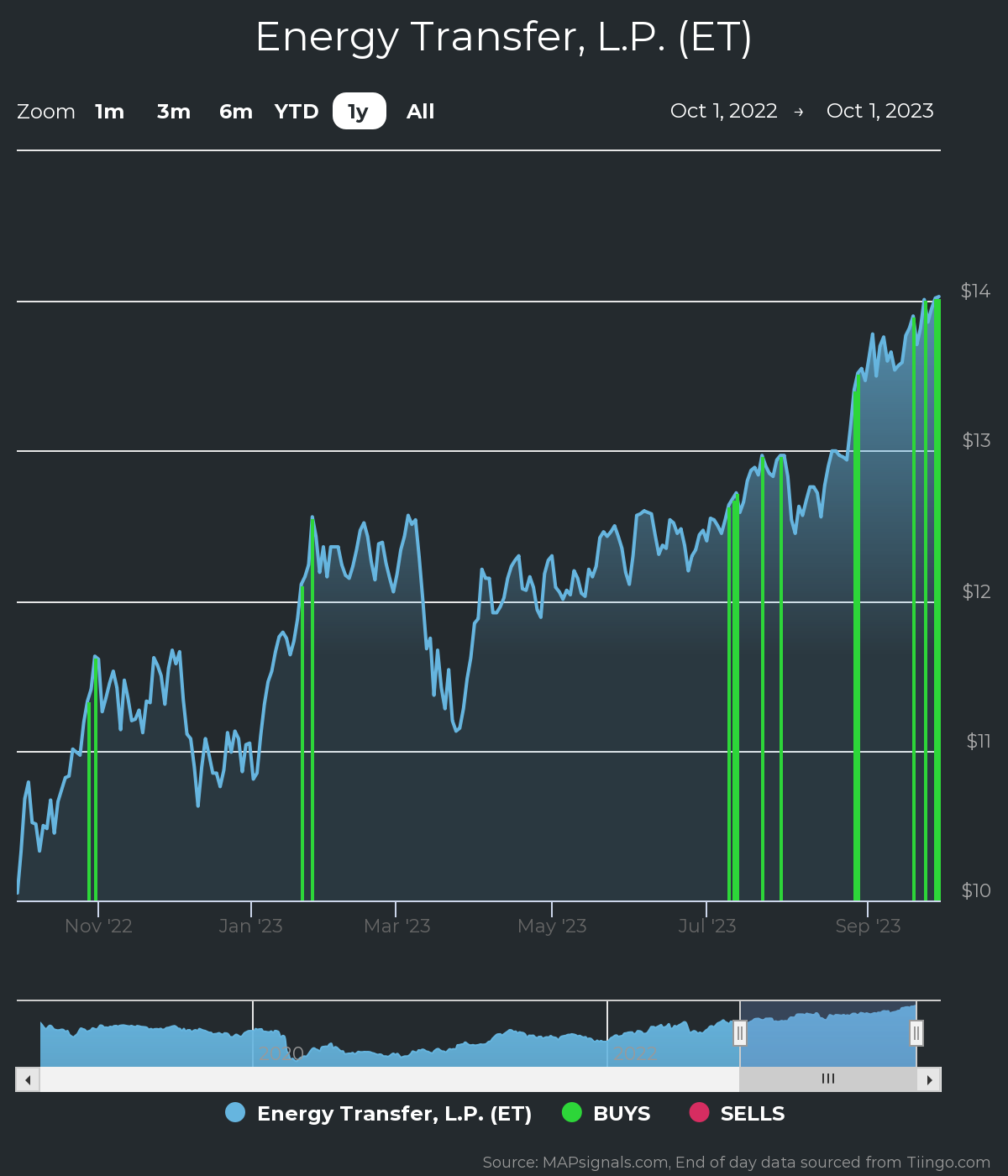Click the $13 price axis label
The image size is (1008, 1176).
pos(976,440)
